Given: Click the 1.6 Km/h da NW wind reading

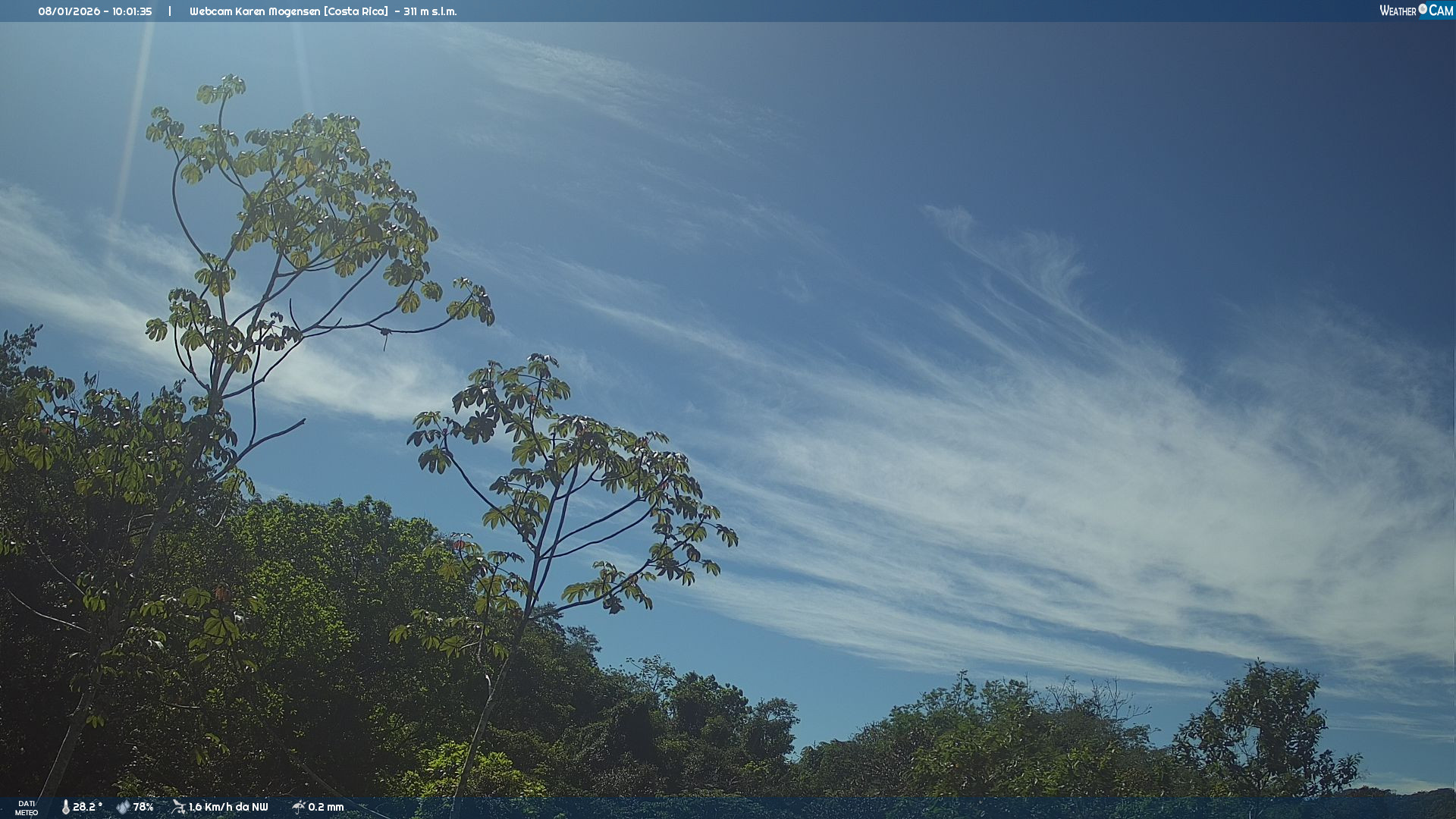Looking at the screenshot, I should click(x=228, y=807).
